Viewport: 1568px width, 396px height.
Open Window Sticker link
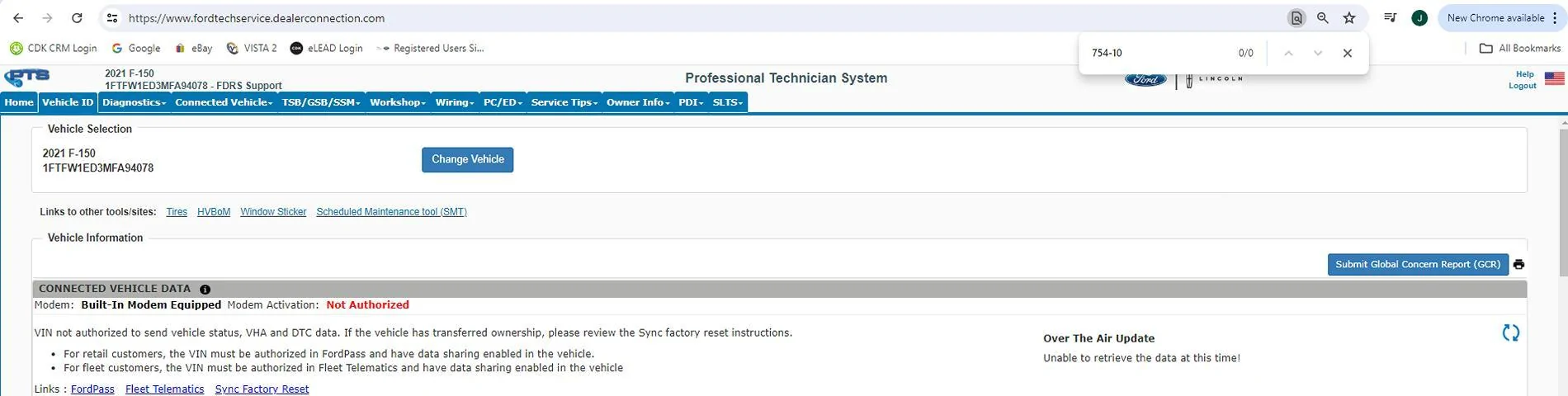[x=273, y=212]
